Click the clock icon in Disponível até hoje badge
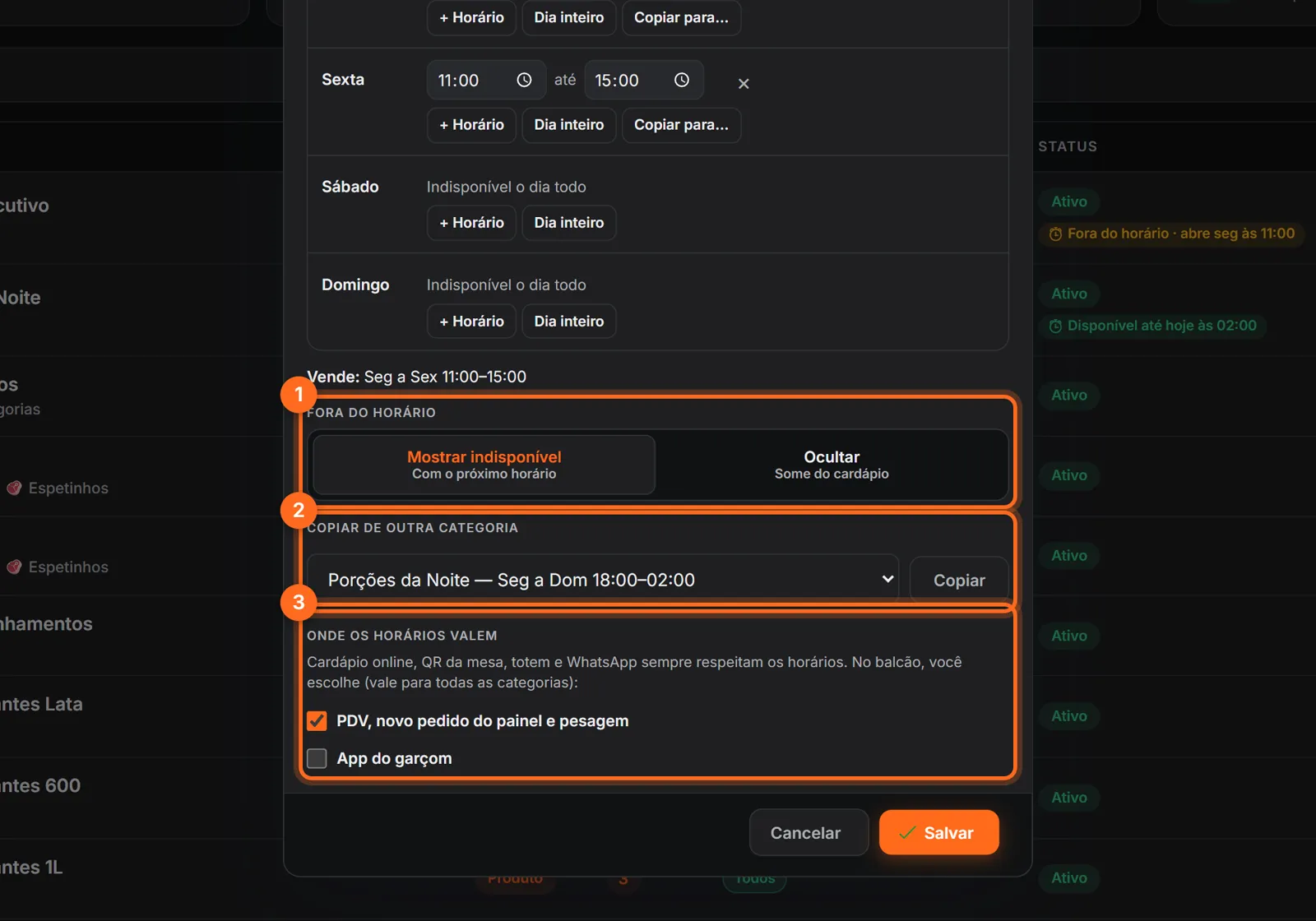 (x=1055, y=326)
